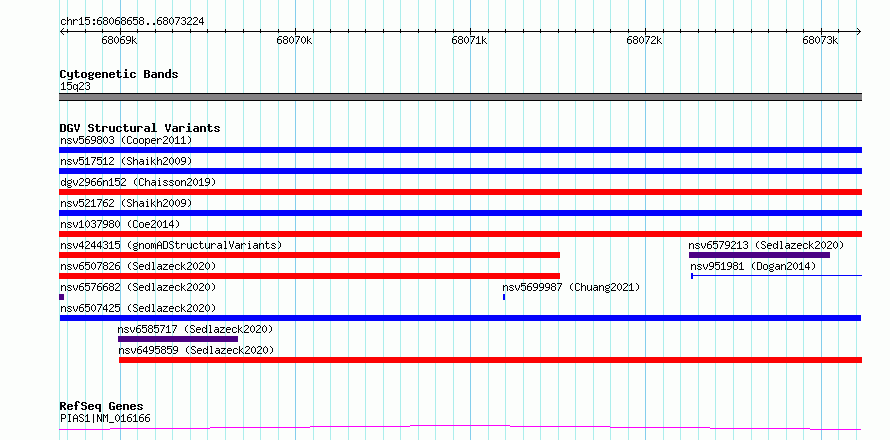Click the 15q23 band label
890x440 pixels.
pos(75,86)
